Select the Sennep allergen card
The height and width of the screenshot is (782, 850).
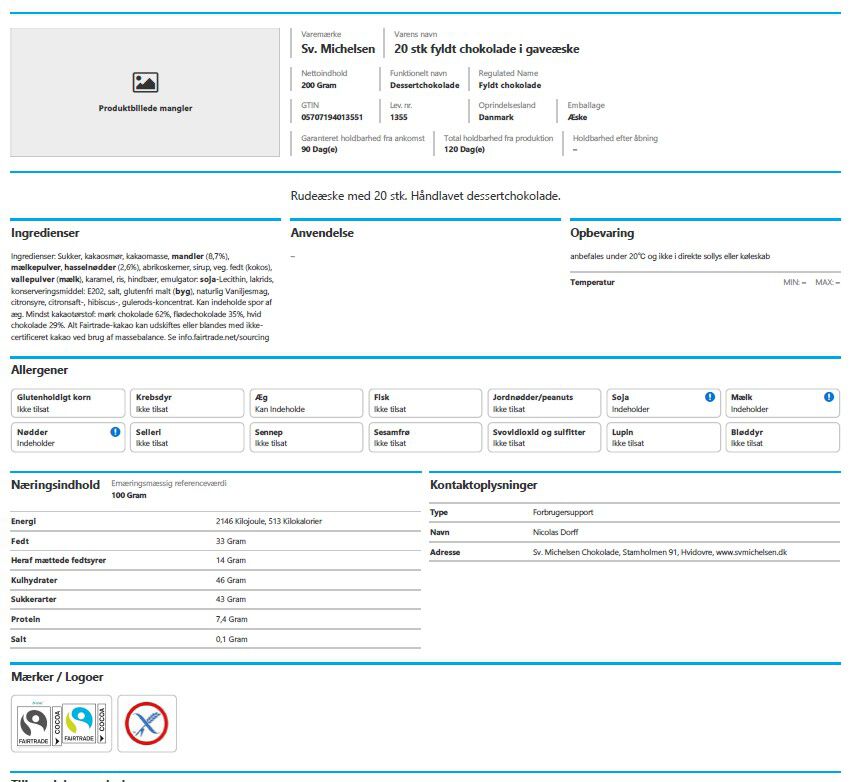[x=306, y=437]
